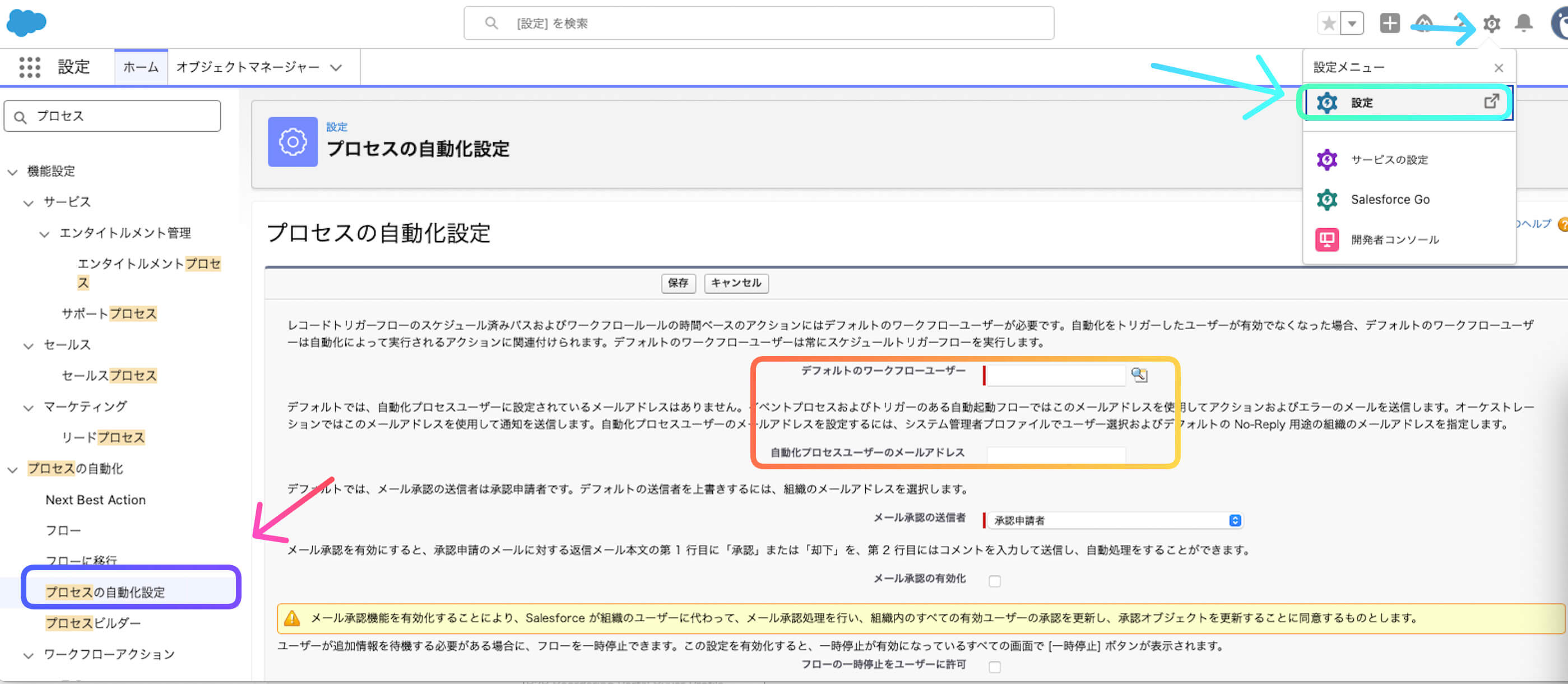The width and height of the screenshot is (1568, 684).
Task: Collapse the マーケティング tree node
Action: click(x=28, y=408)
